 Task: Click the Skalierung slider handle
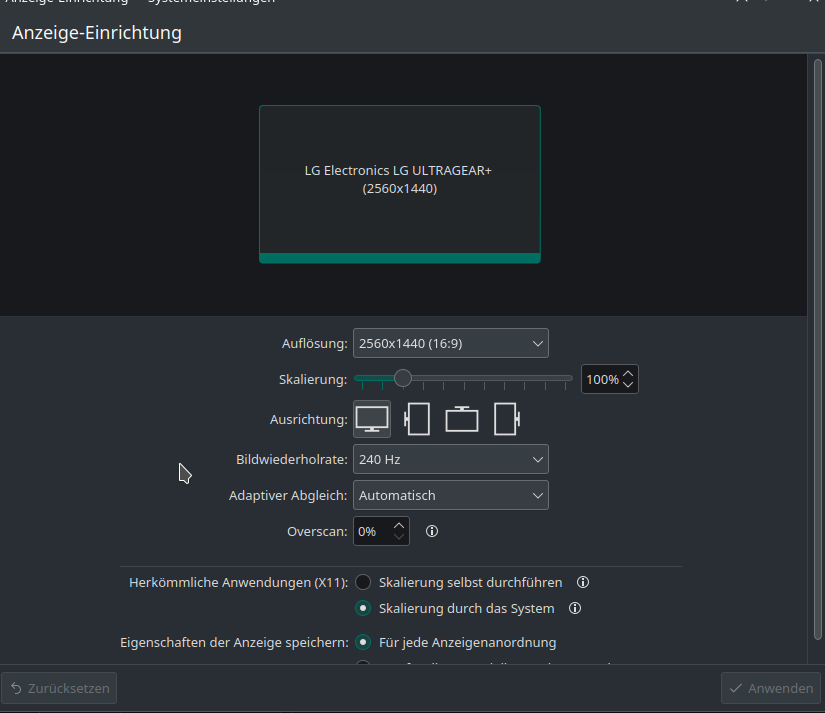pyautogui.click(x=403, y=378)
